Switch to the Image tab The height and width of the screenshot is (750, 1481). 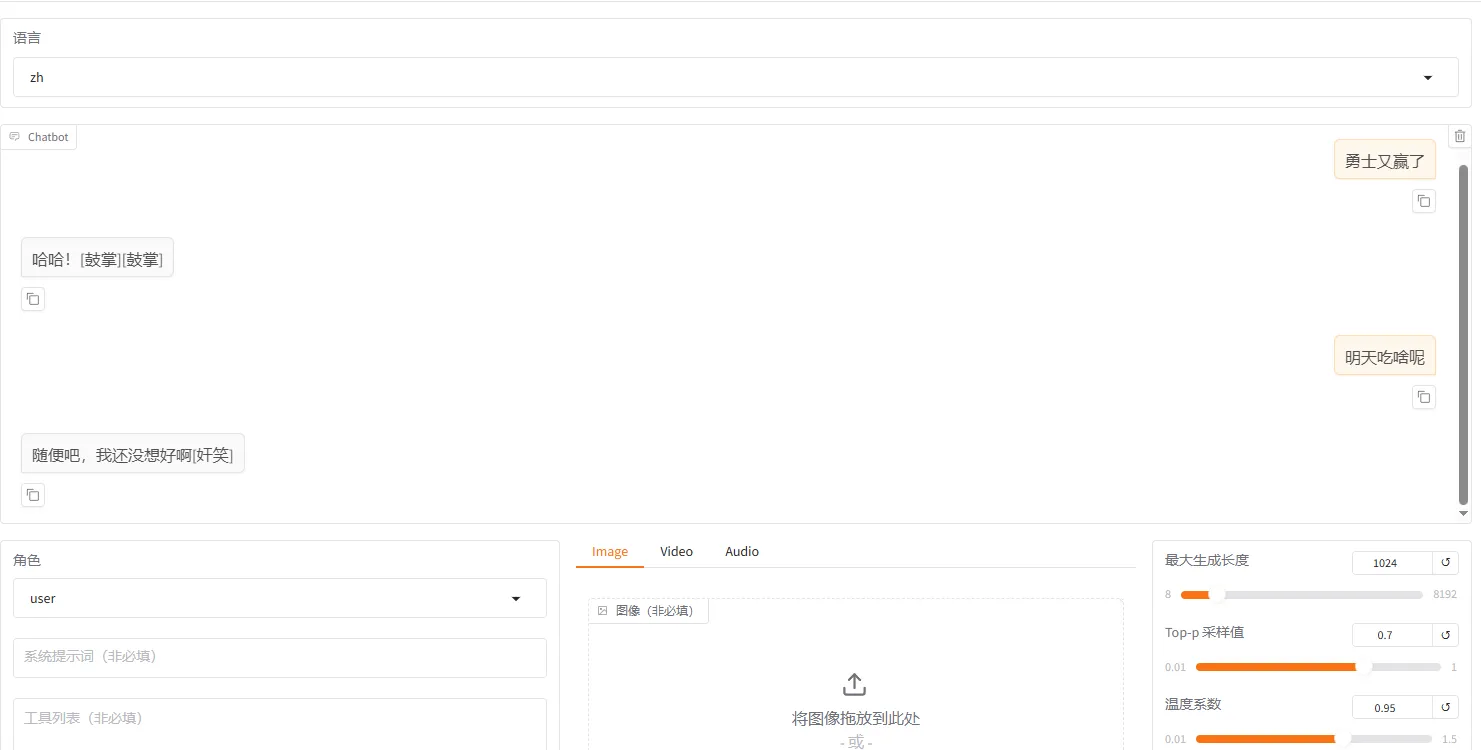point(610,552)
